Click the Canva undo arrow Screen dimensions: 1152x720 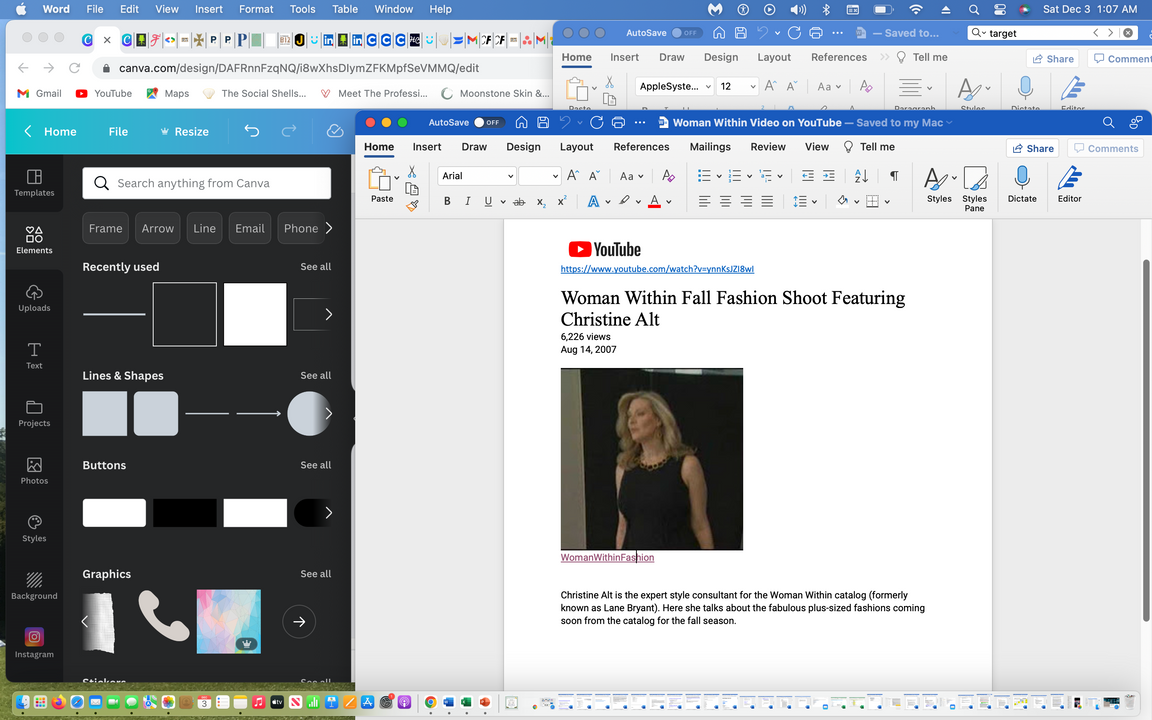pyautogui.click(x=252, y=131)
